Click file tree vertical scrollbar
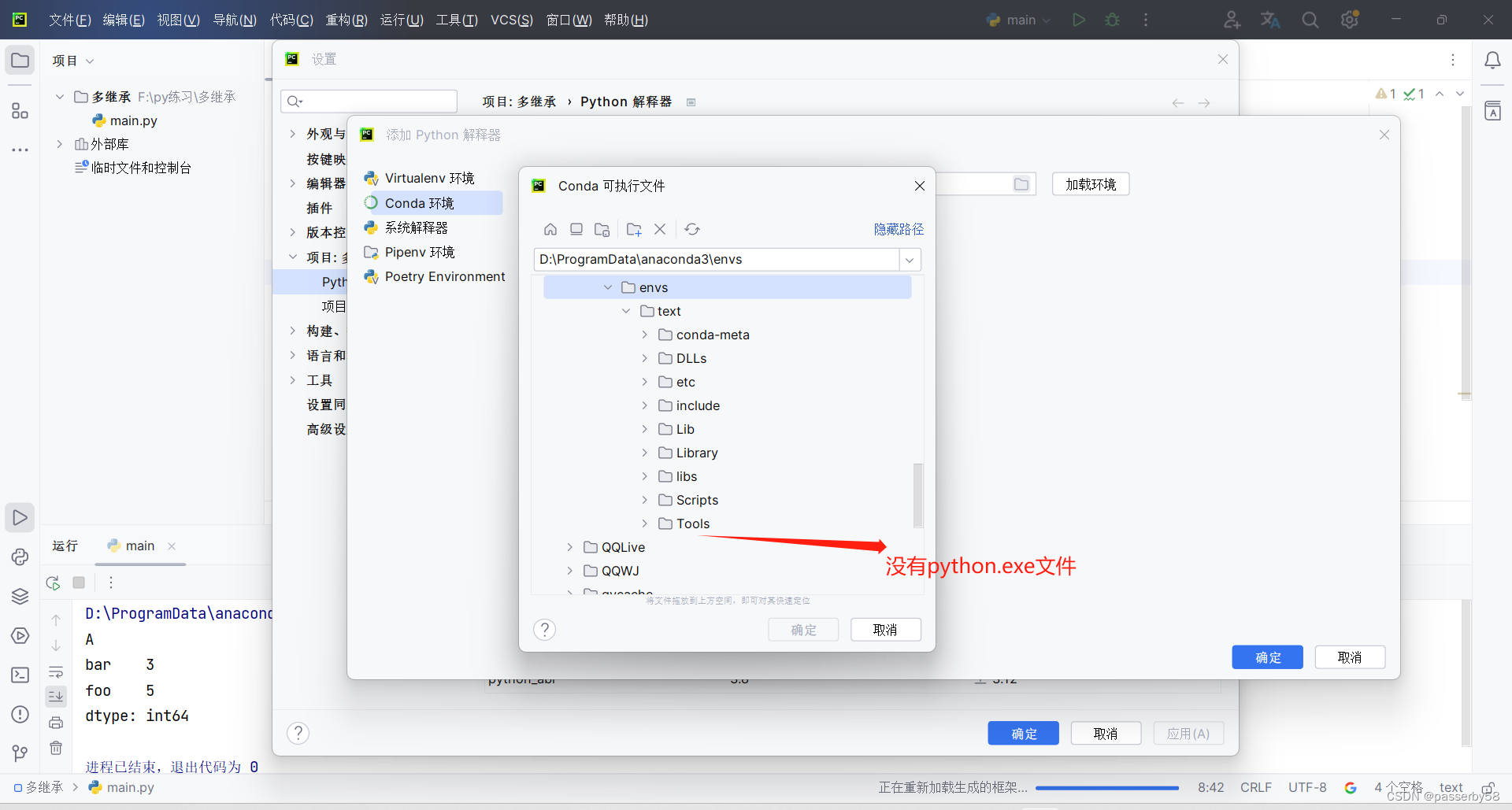This screenshot has width=1512, height=810. pos(917,496)
